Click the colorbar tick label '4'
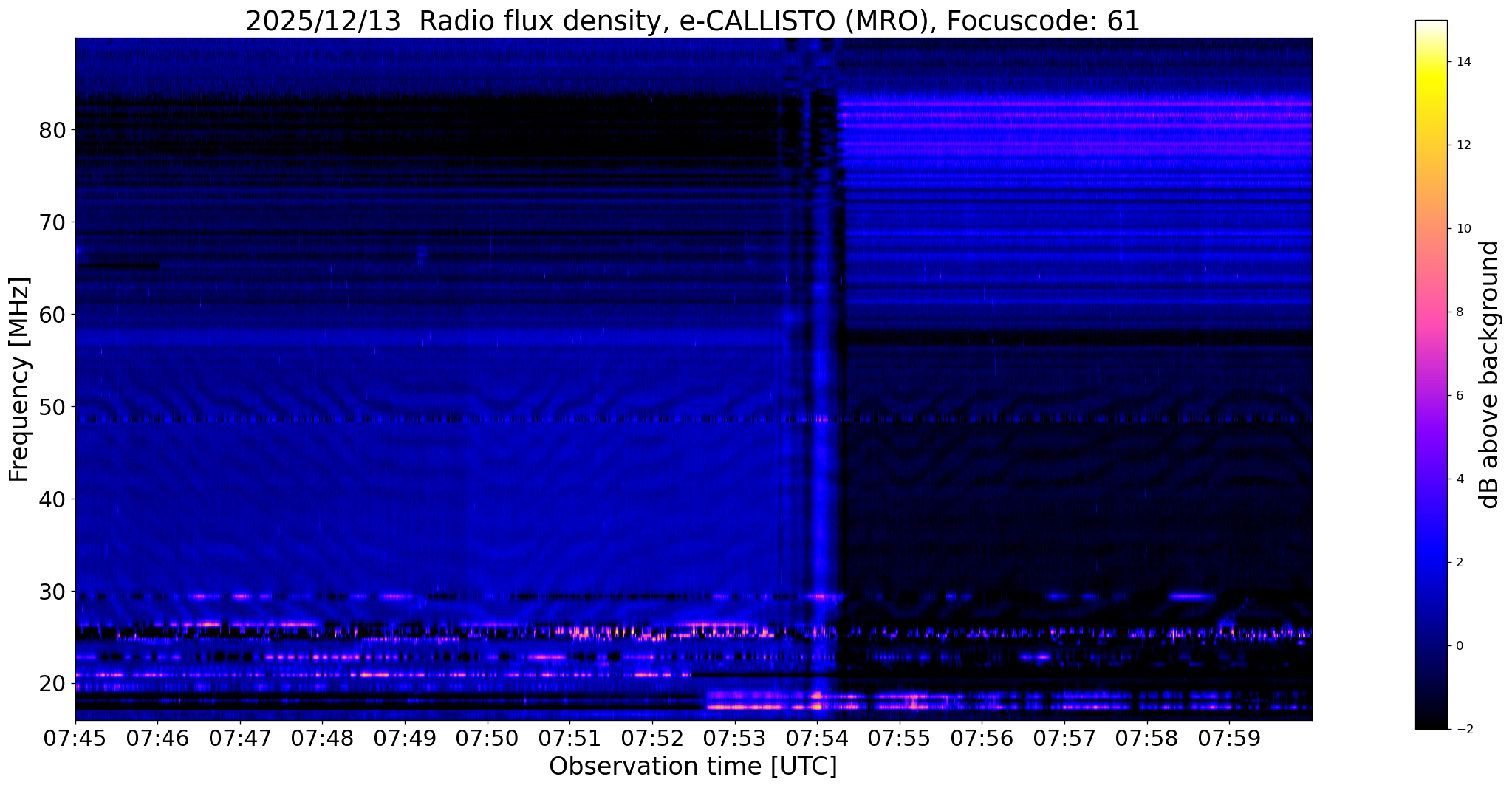Screen dimensions: 1512x788 click(x=1458, y=479)
